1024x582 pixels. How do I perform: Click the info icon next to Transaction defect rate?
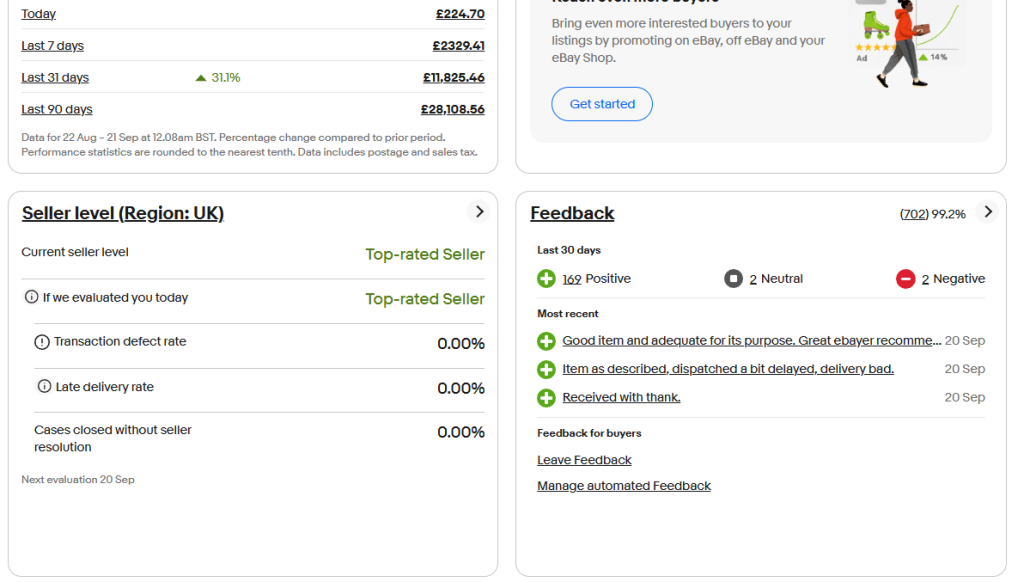click(42, 342)
